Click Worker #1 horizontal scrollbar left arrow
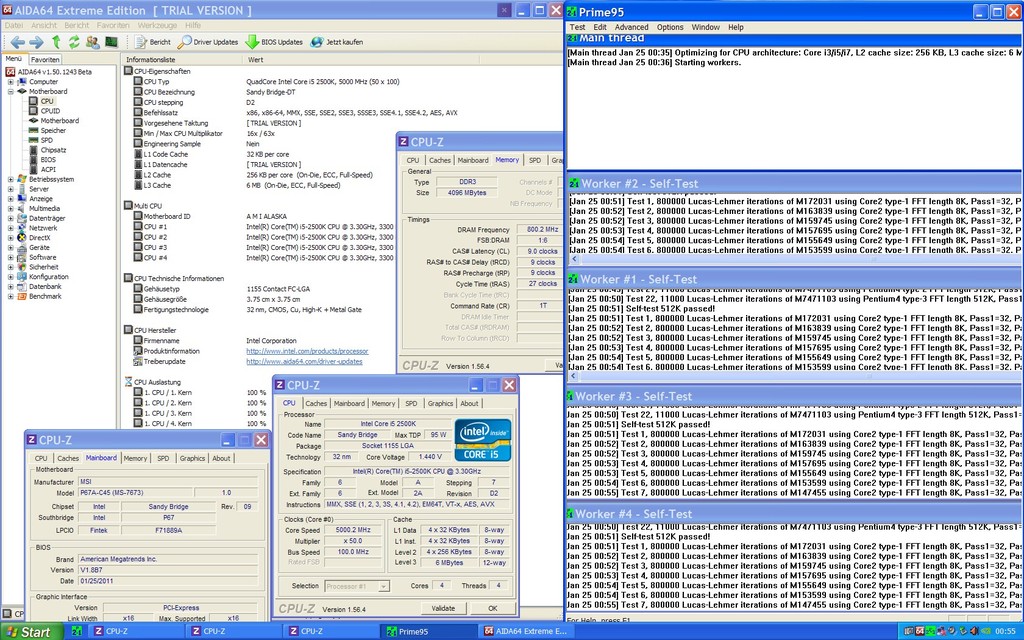Screen dimensions: 1024x640 click(573, 377)
